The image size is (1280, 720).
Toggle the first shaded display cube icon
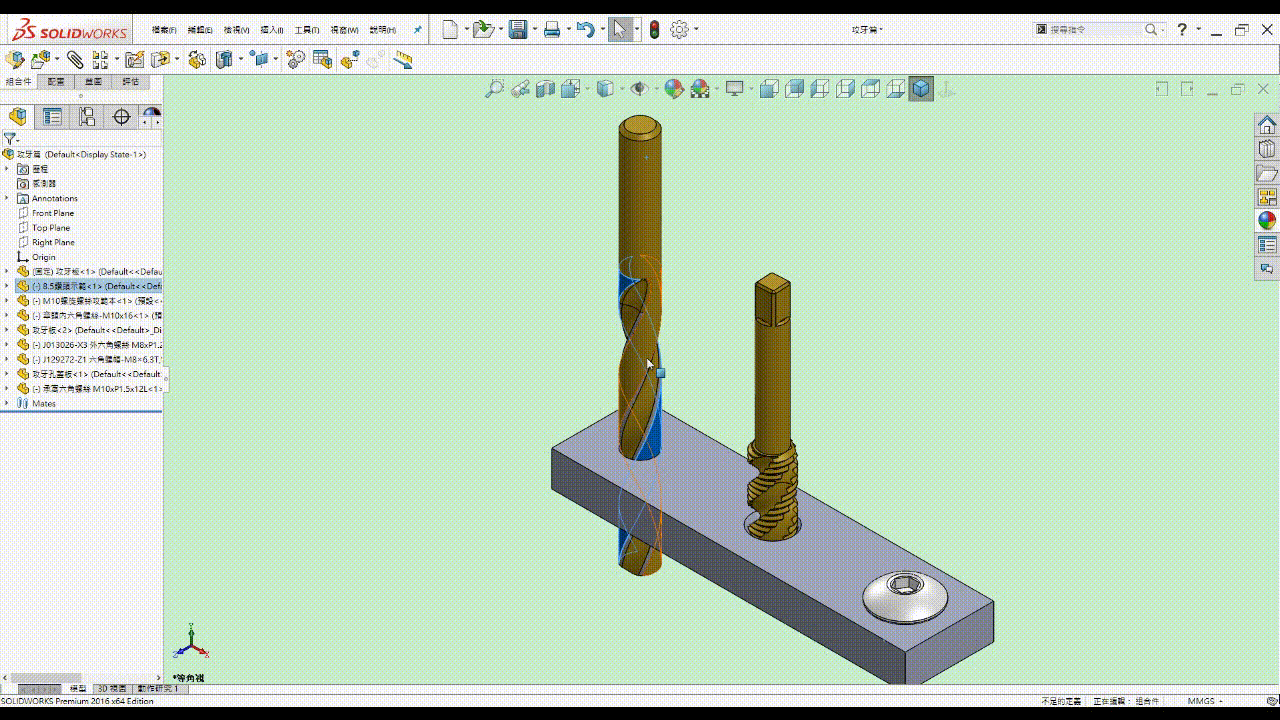[769, 89]
